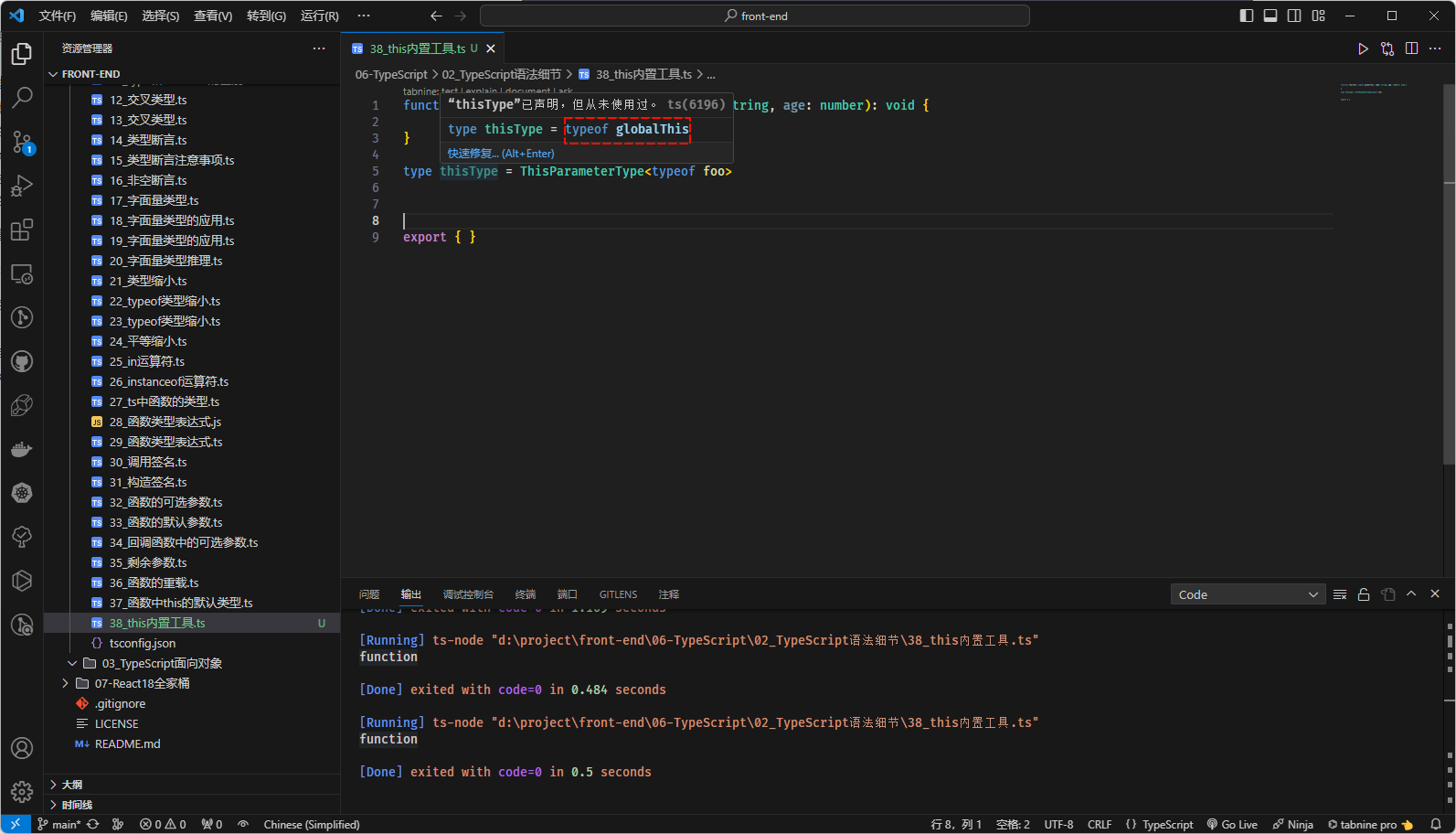
Task: Click 快速修复 link in hover popup
Action: point(473,154)
